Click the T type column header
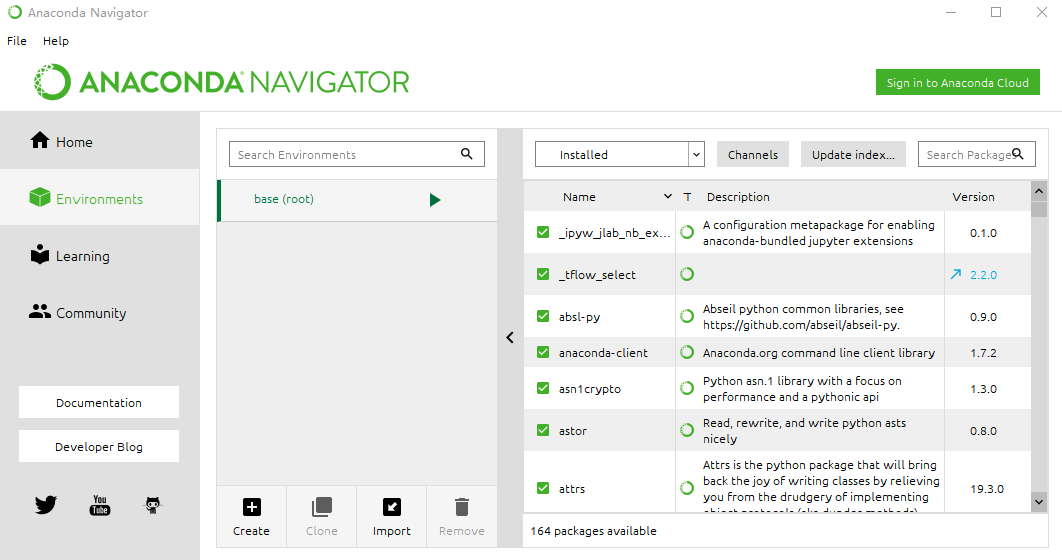This screenshot has height=560, width=1062. point(687,196)
